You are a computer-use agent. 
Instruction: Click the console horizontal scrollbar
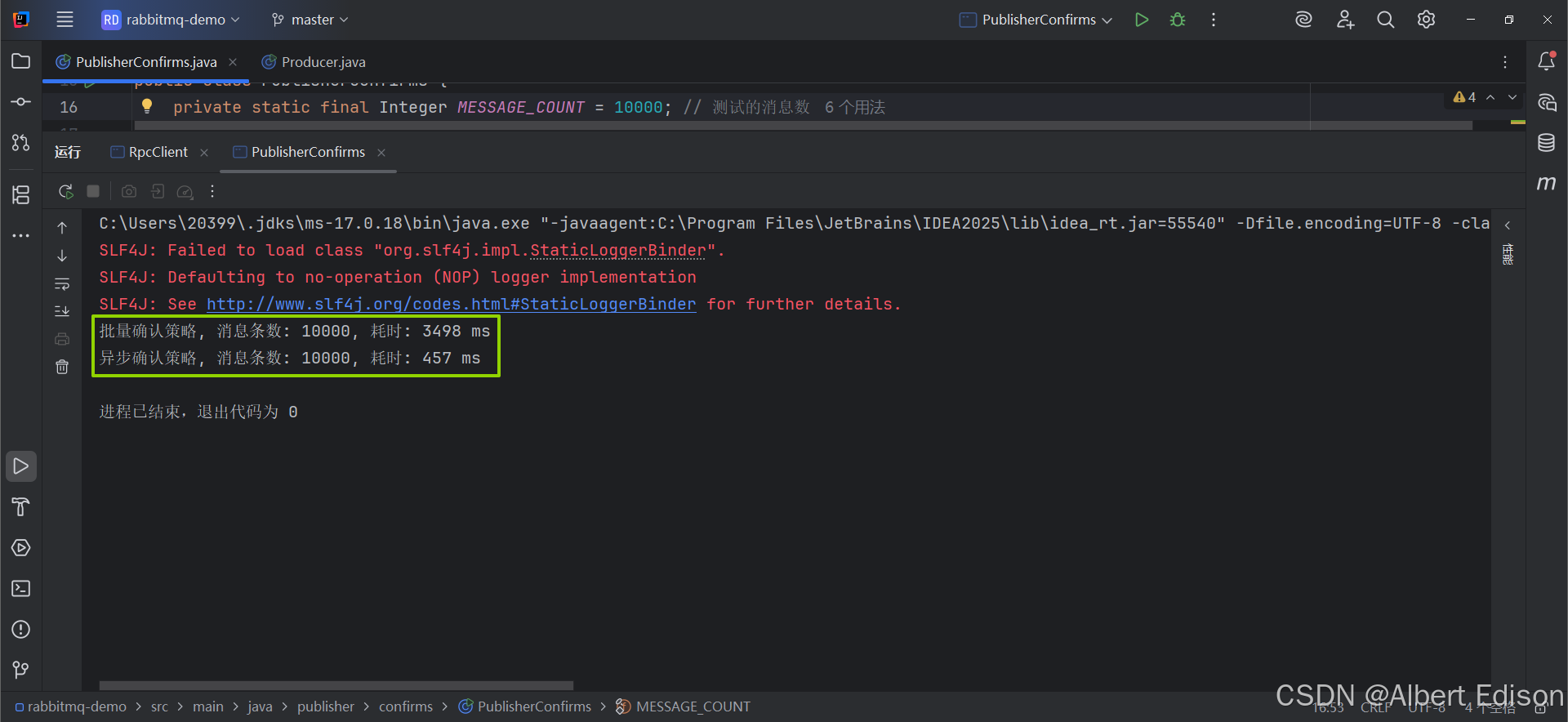[x=336, y=685]
